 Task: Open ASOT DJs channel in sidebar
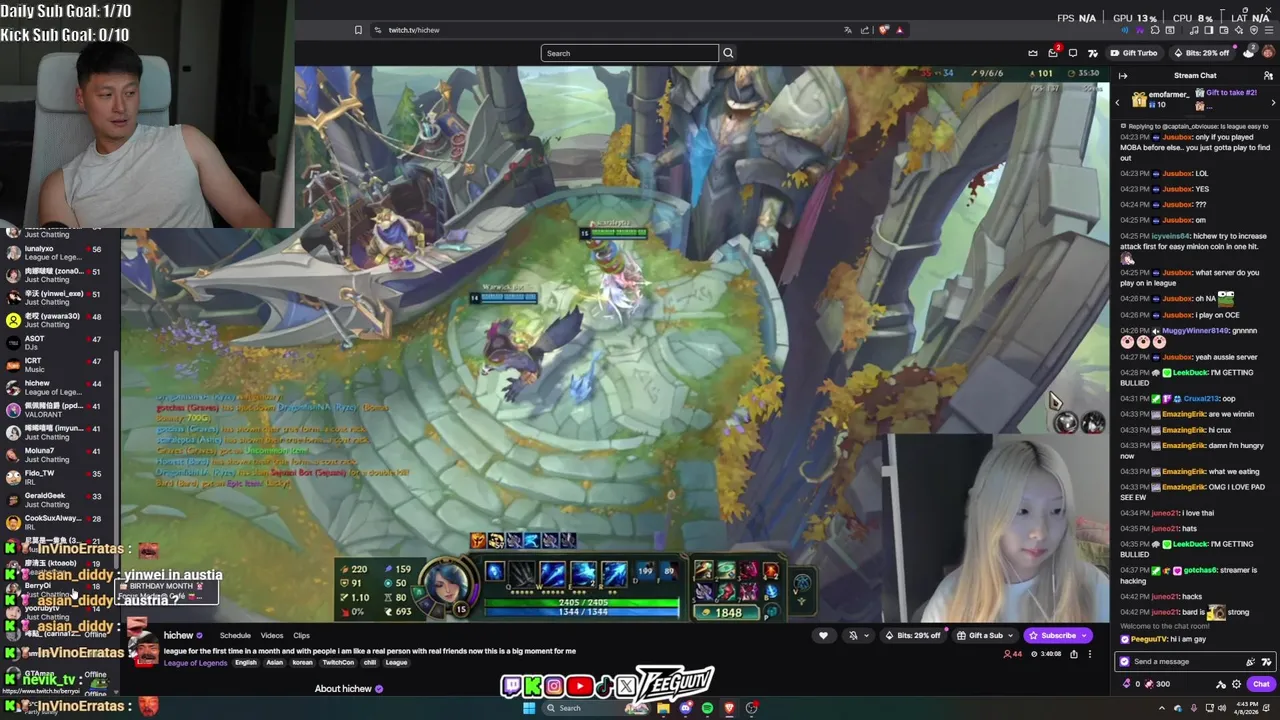pyautogui.click(x=60, y=343)
